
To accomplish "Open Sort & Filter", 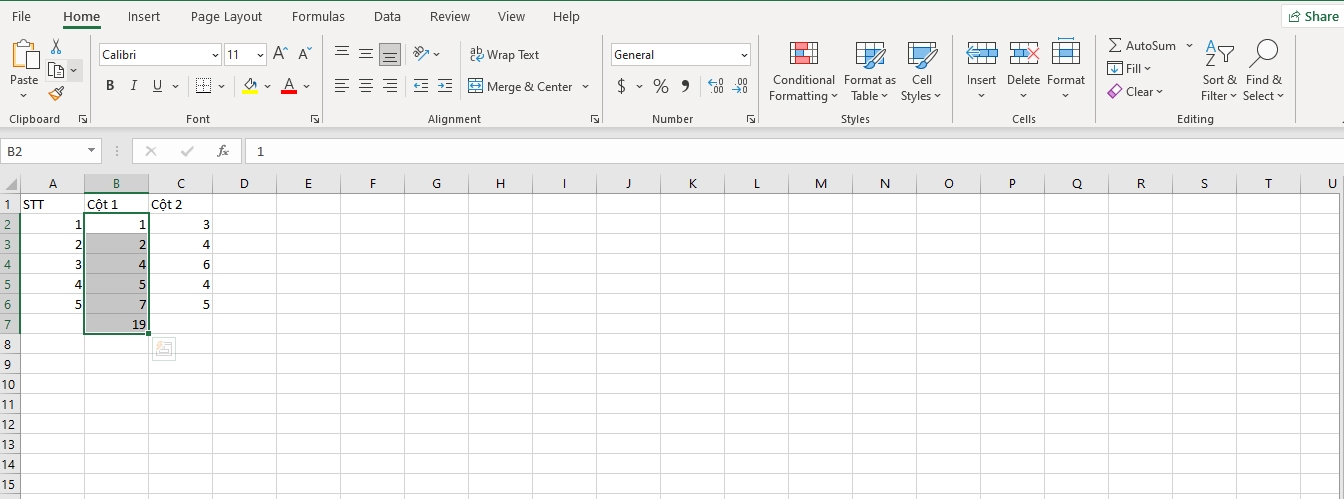I will pos(1220,71).
